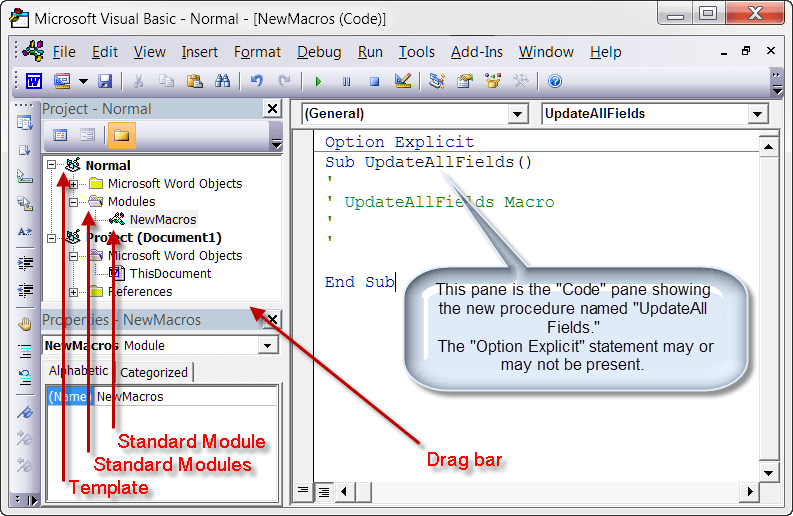Screen dimensions: 793x516
Task: Open the Debug menu
Action: click(319, 52)
